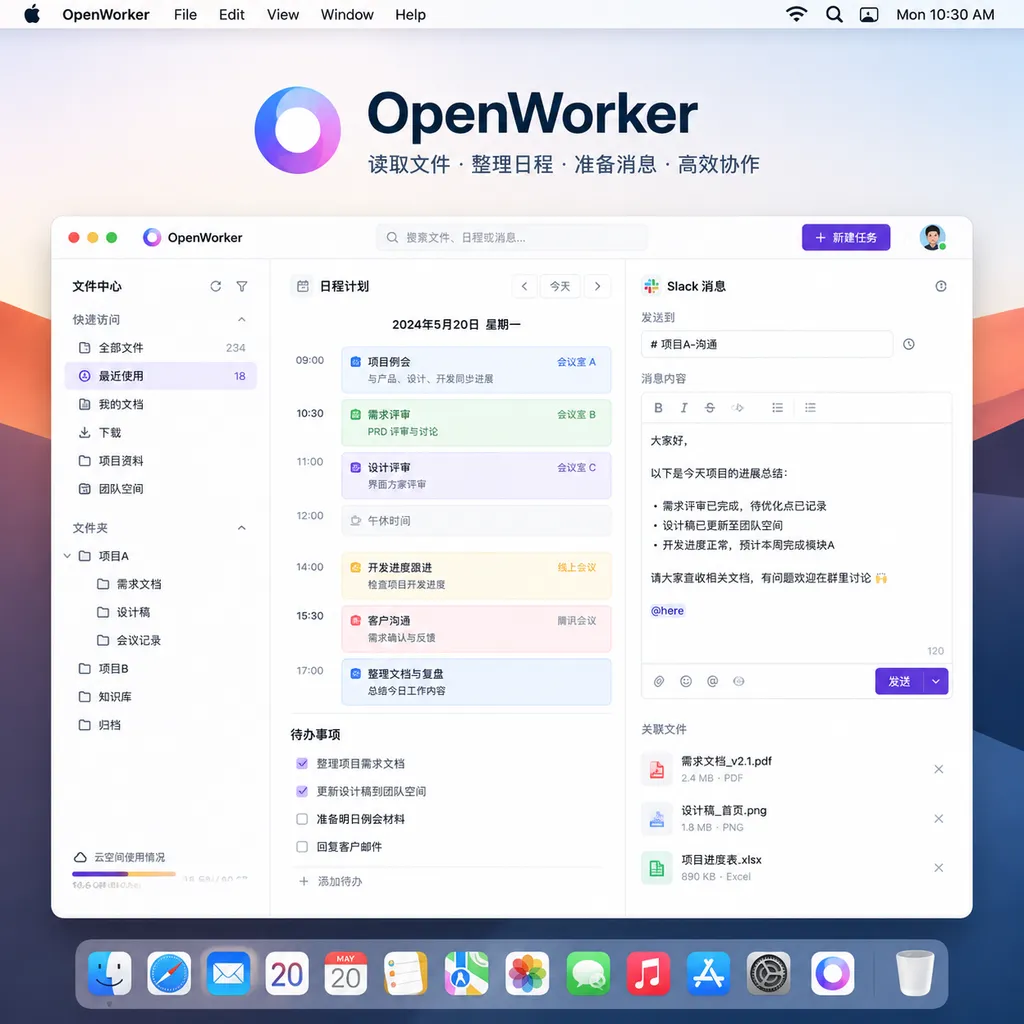Image resolution: width=1024 pixels, height=1024 pixels.
Task: Insert a bulleted list in message
Action: (x=777, y=408)
